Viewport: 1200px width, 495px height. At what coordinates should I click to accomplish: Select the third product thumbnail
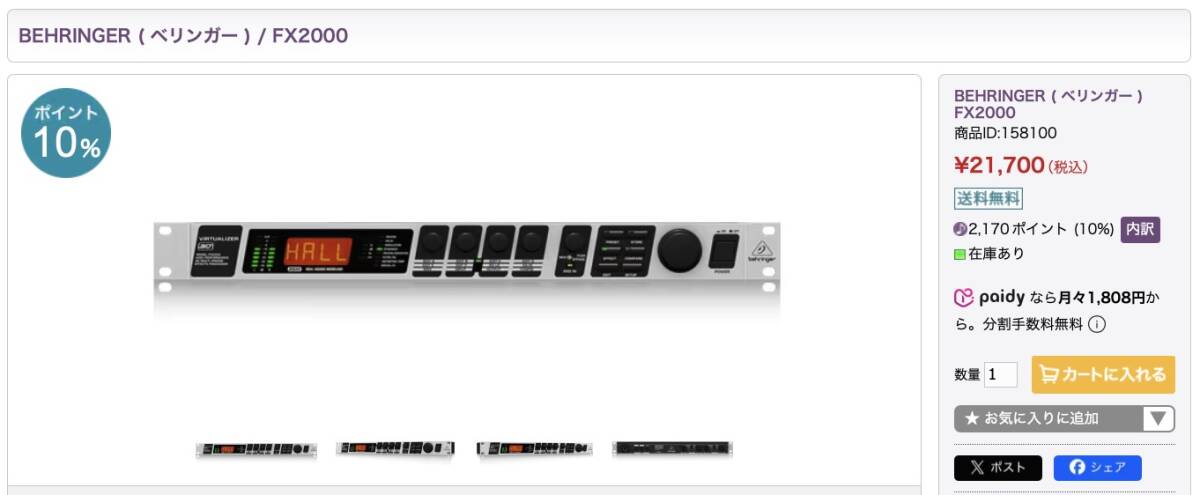pos(536,449)
